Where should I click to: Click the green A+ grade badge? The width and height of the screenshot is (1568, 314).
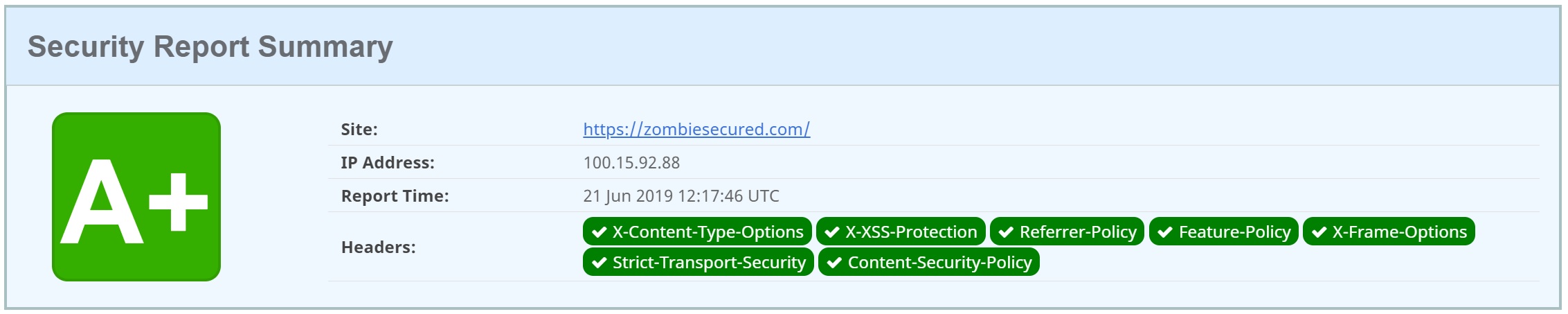[136, 197]
